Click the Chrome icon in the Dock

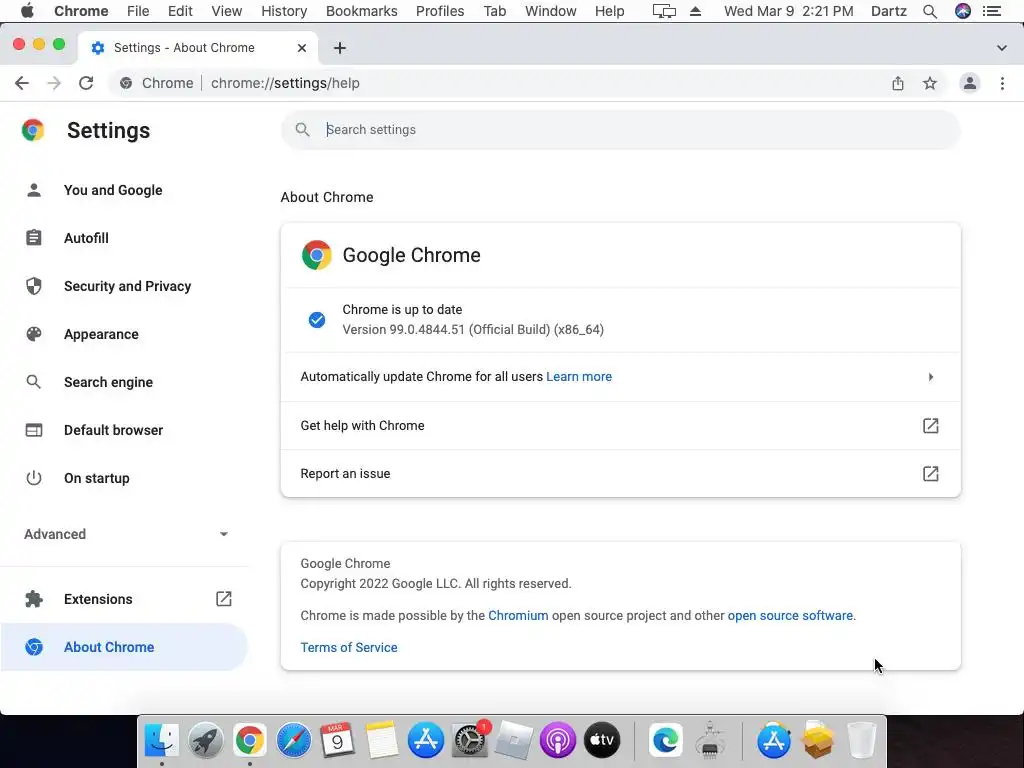[x=249, y=740]
